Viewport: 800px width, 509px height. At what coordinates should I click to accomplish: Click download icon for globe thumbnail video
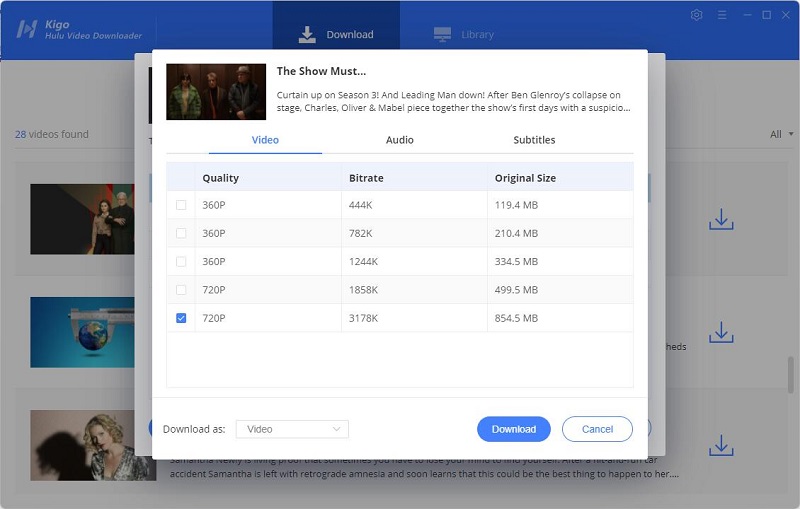coord(721,332)
